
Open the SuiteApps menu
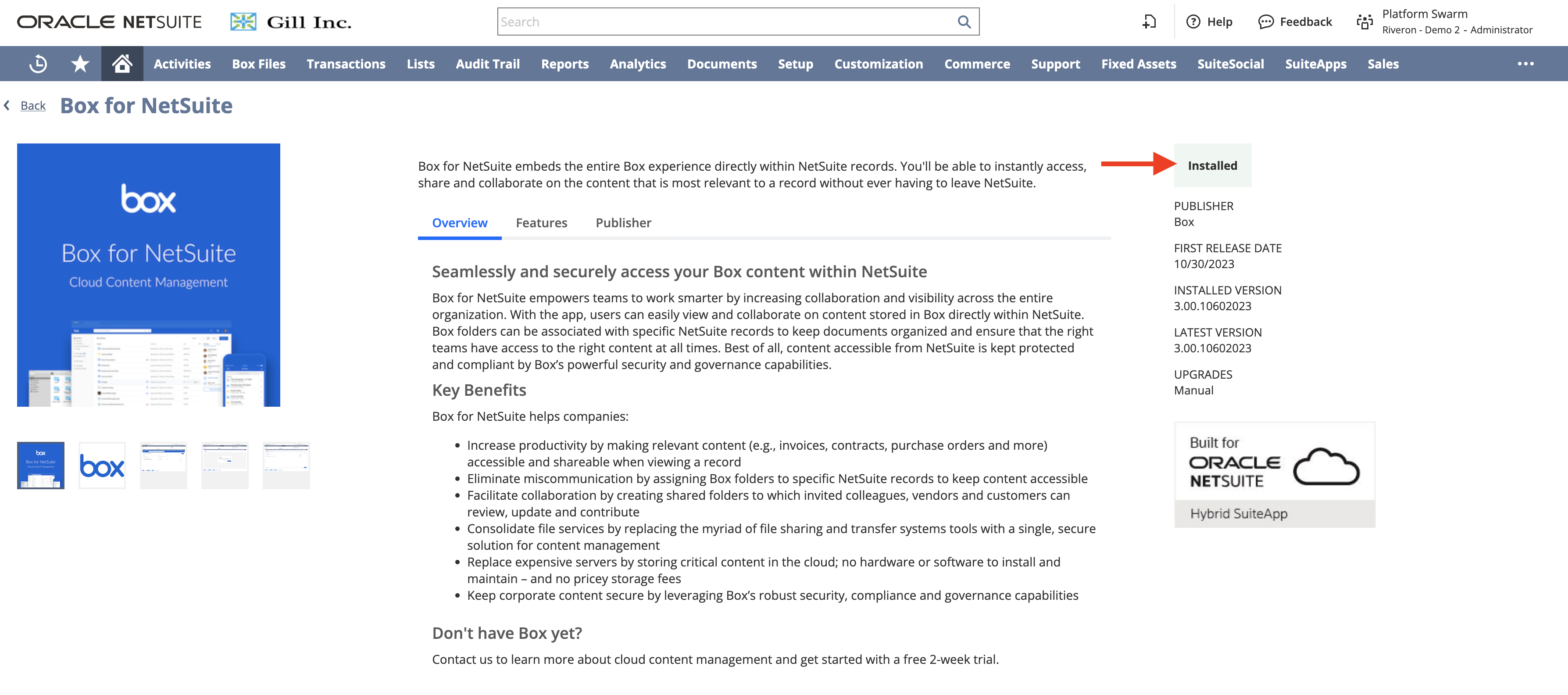[x=1315, y=64]
